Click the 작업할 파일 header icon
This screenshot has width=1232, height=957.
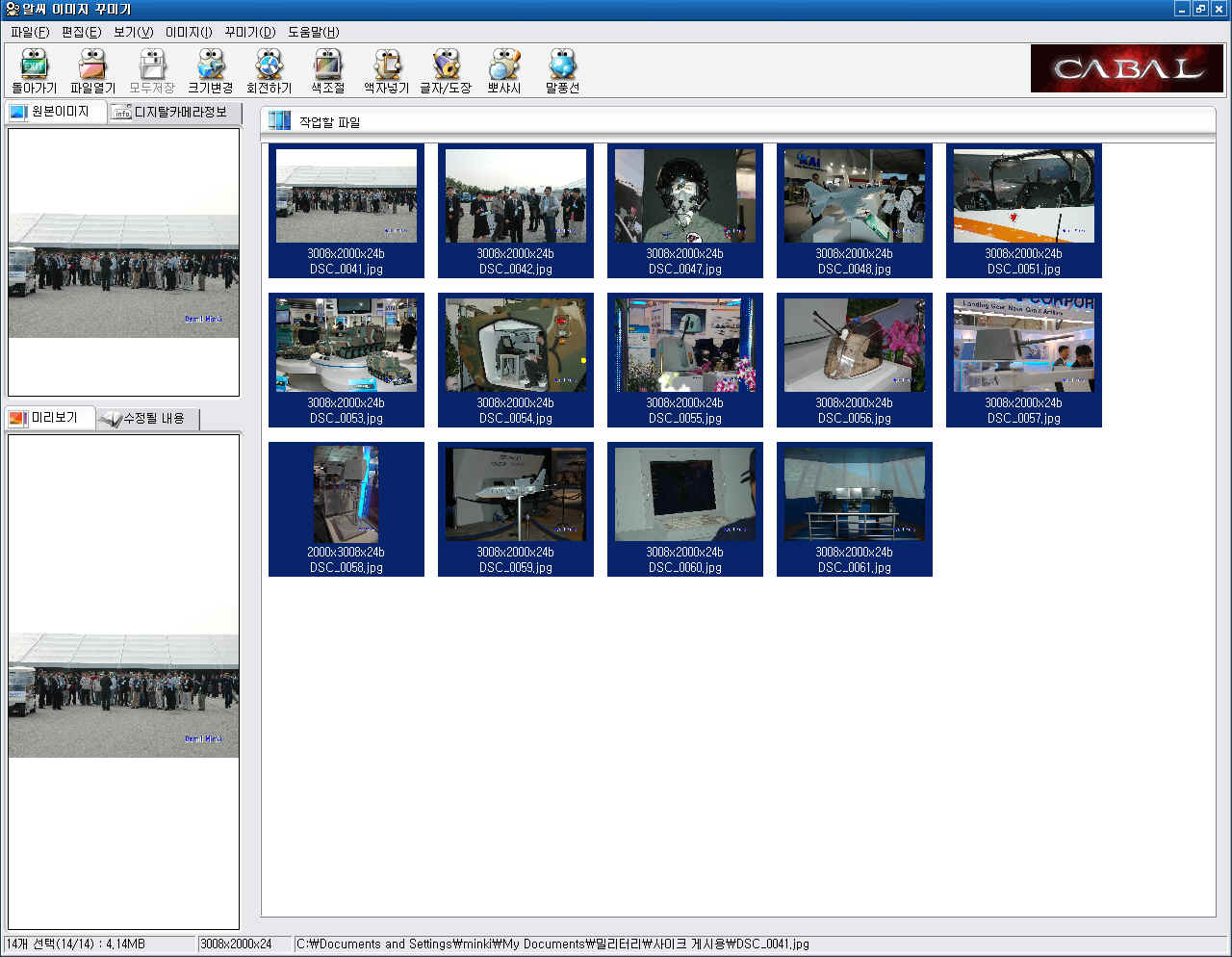coord(279,121)
